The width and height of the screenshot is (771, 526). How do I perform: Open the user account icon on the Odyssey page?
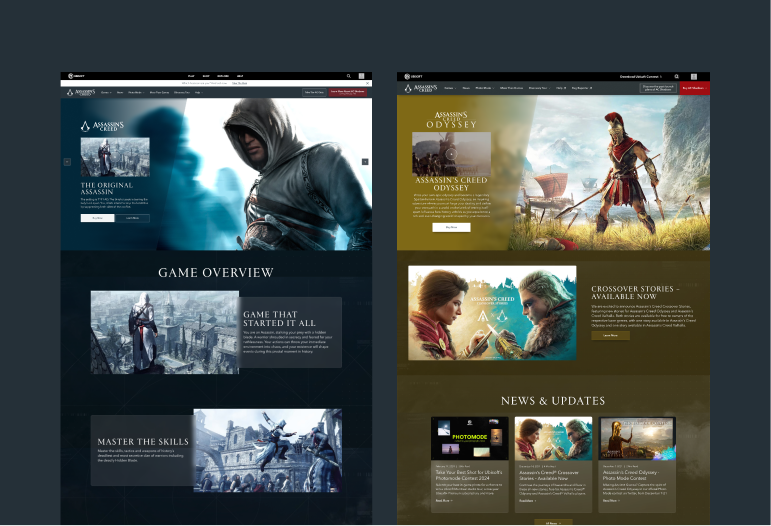[692, 76]
